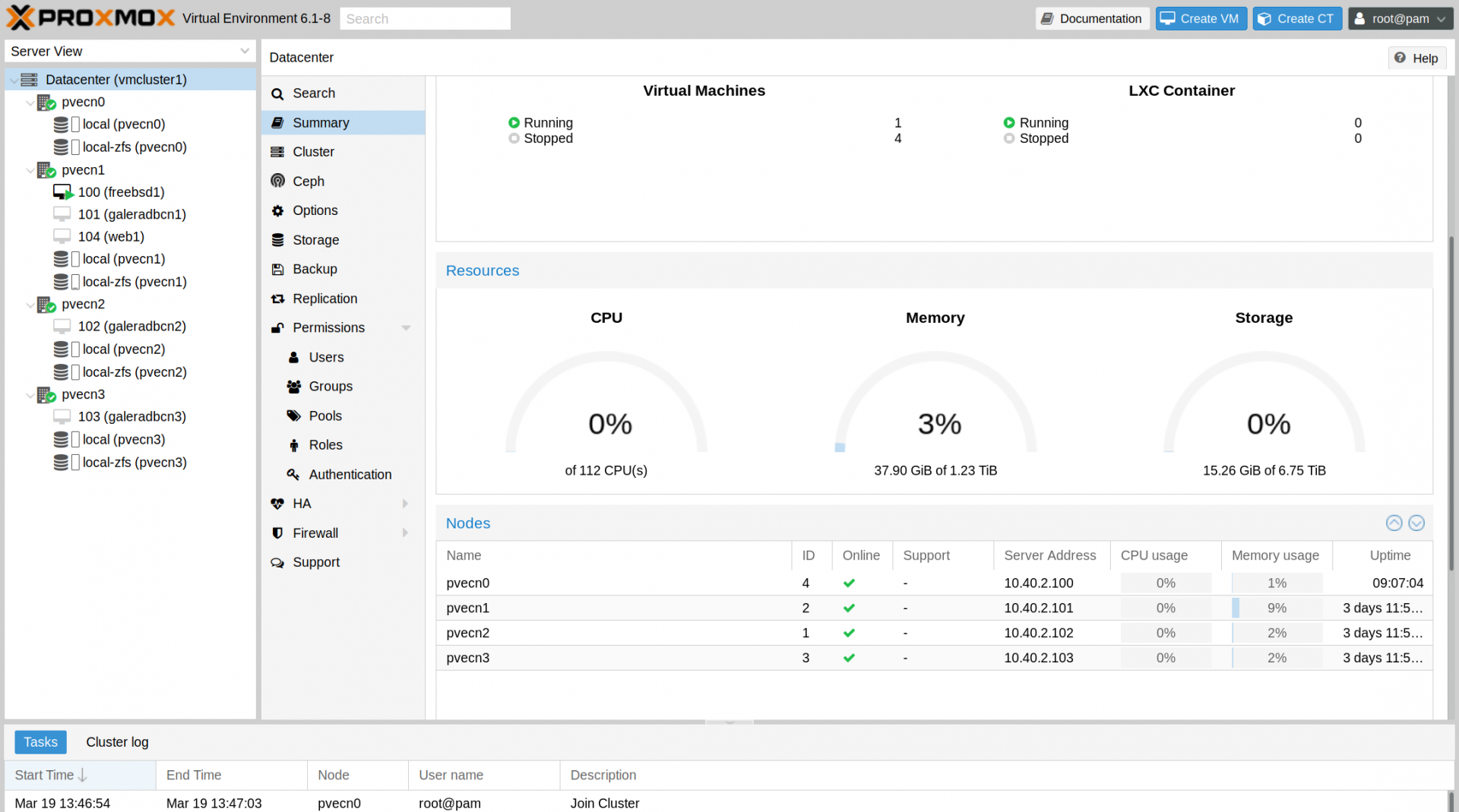Click the VM icon for 102 (galeradbcn2)

pos(62,326)
